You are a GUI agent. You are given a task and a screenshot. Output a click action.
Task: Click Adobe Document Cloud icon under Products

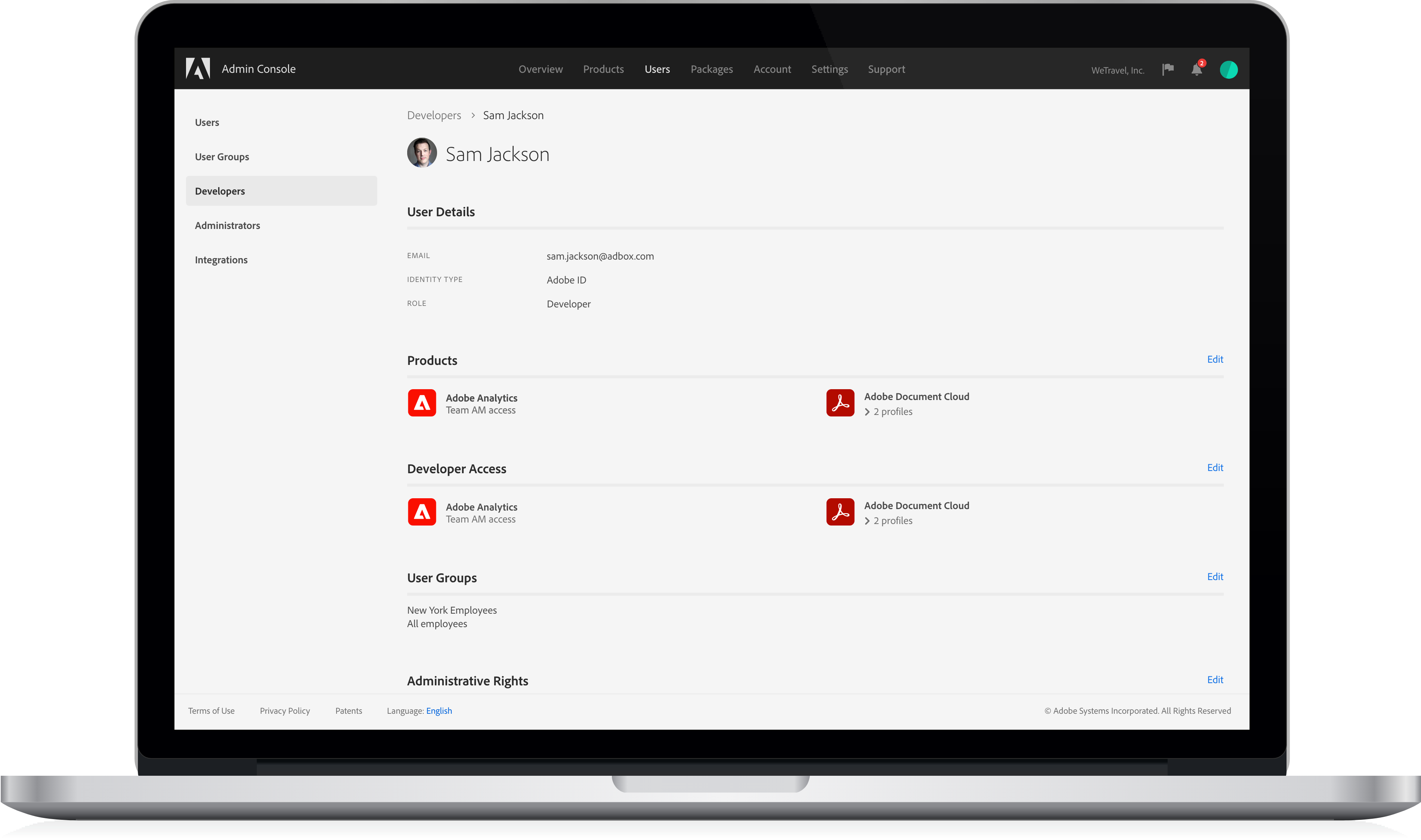click(840, 403)
